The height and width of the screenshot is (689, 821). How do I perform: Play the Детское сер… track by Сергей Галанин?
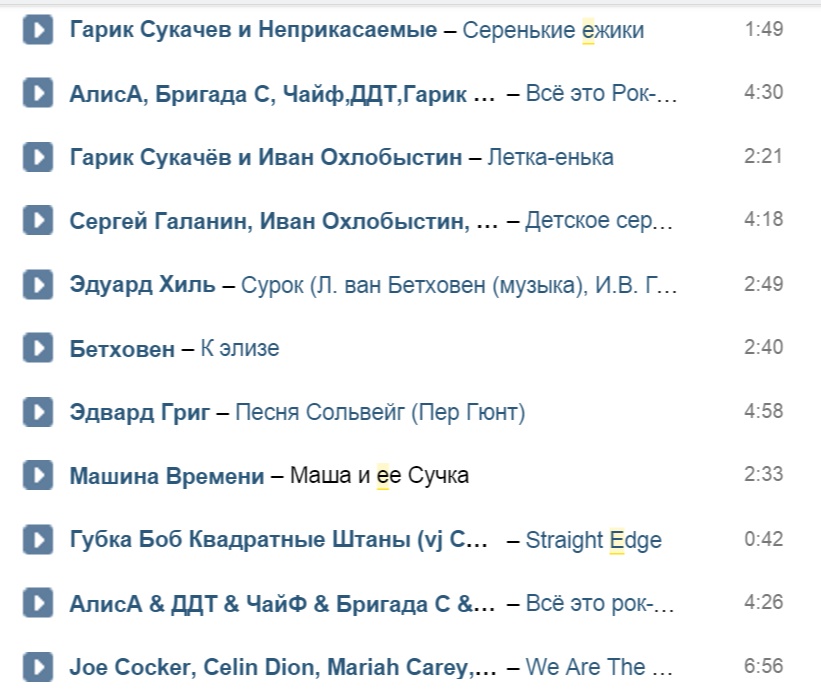pyautogui.click(x=38, y=220)
